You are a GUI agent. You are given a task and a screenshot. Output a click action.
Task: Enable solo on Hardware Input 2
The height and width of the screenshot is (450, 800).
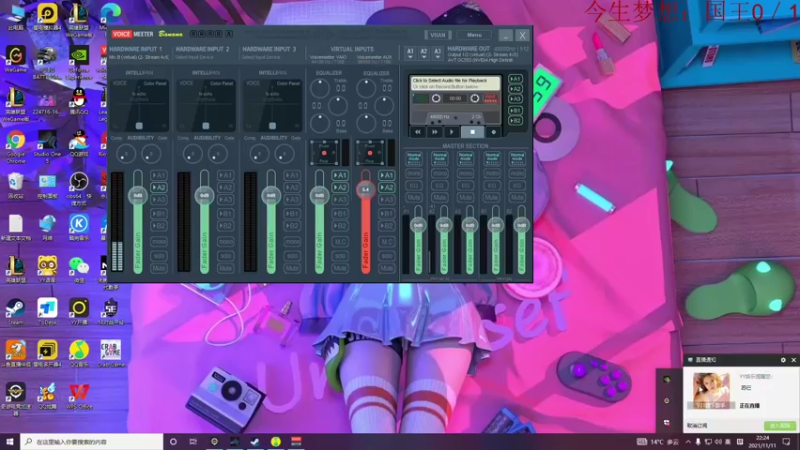(x=226, y=255)
